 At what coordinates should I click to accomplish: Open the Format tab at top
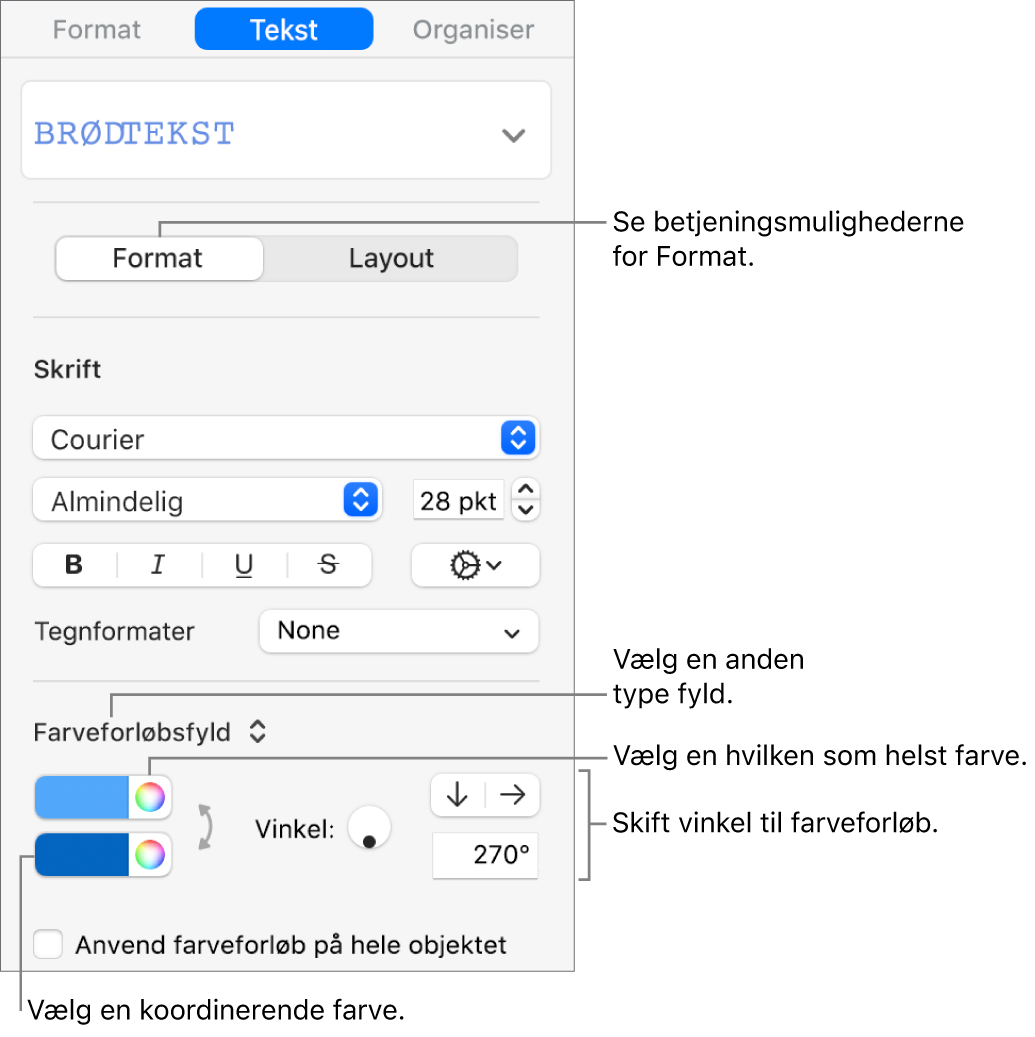click(x=97, y=30)
